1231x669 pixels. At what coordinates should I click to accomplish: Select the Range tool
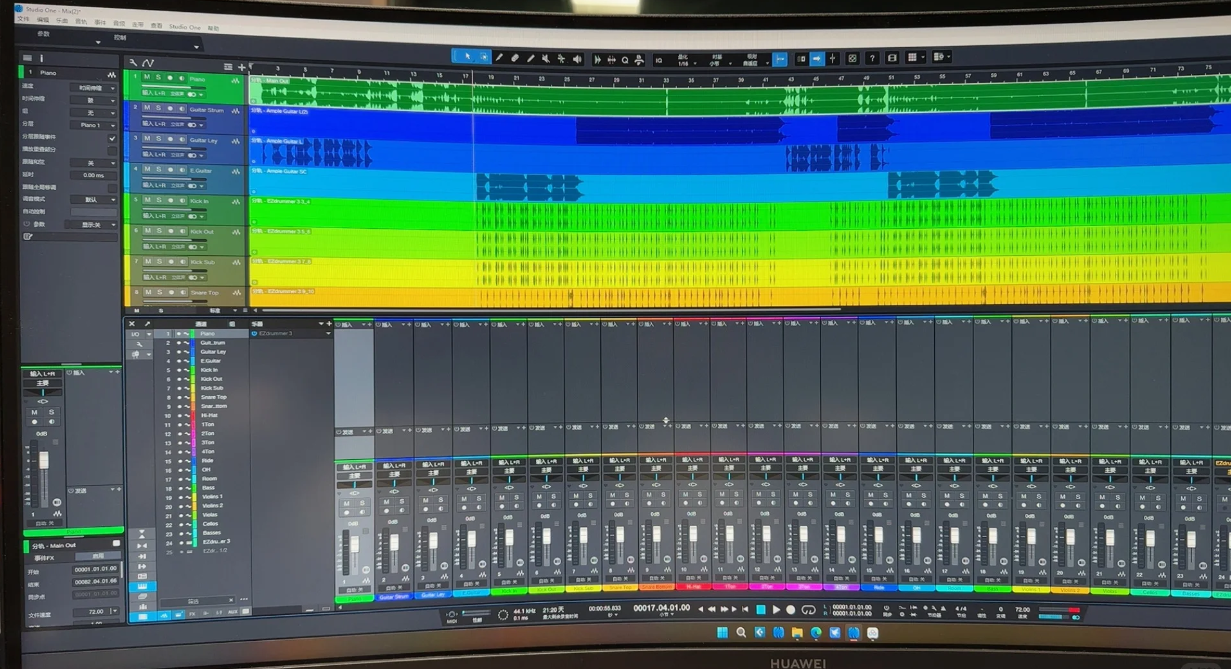[x=484, y=58]
